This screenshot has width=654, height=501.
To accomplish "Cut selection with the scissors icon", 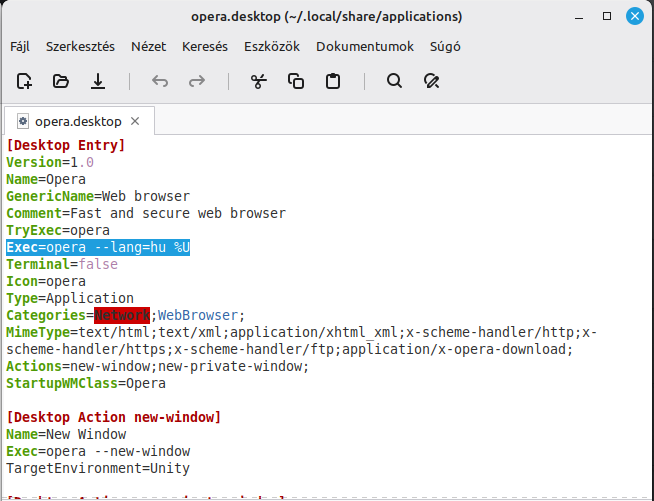I will (x=259, y=81).
